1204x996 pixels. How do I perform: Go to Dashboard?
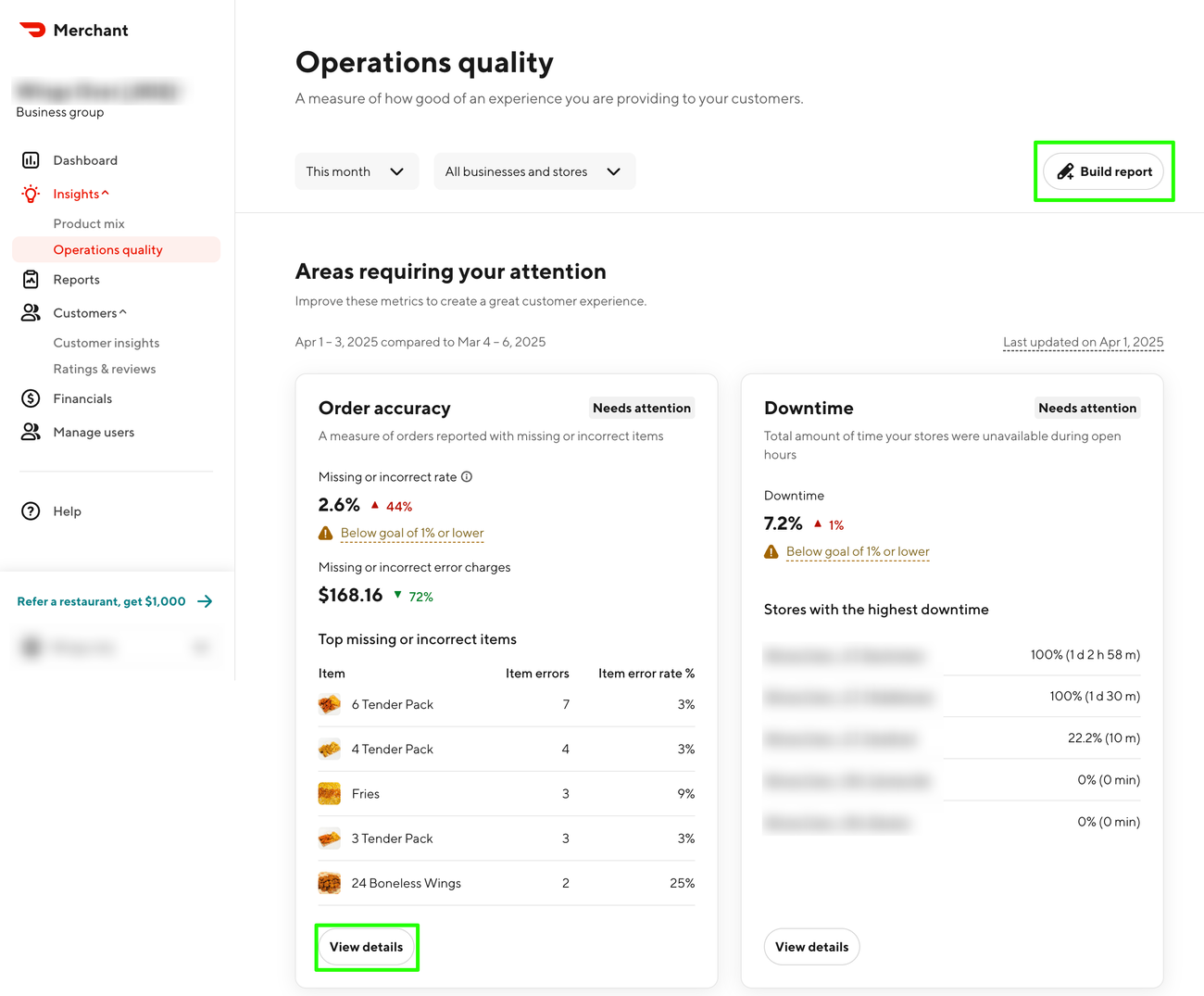(85, 160)
